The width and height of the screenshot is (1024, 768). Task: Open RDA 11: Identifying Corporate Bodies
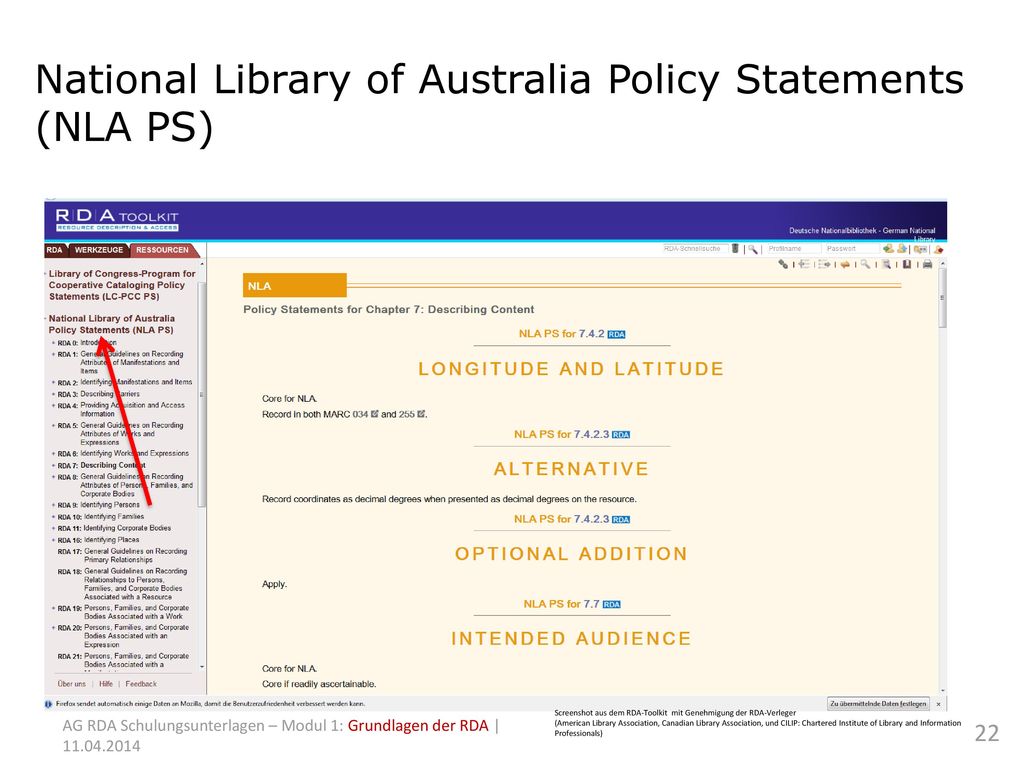pos(114,528)
